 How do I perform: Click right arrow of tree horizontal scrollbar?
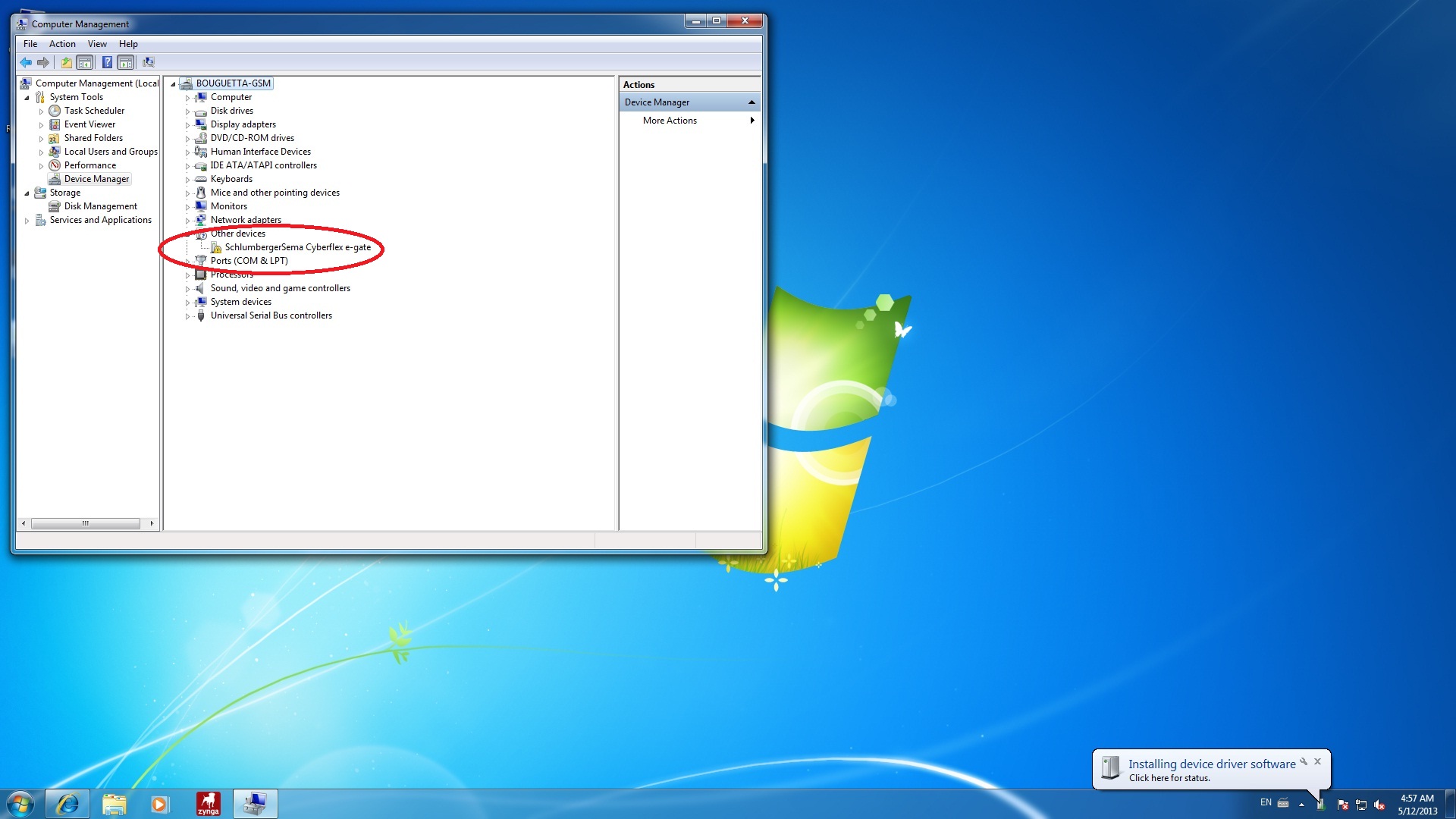click(x=152, y=523)
